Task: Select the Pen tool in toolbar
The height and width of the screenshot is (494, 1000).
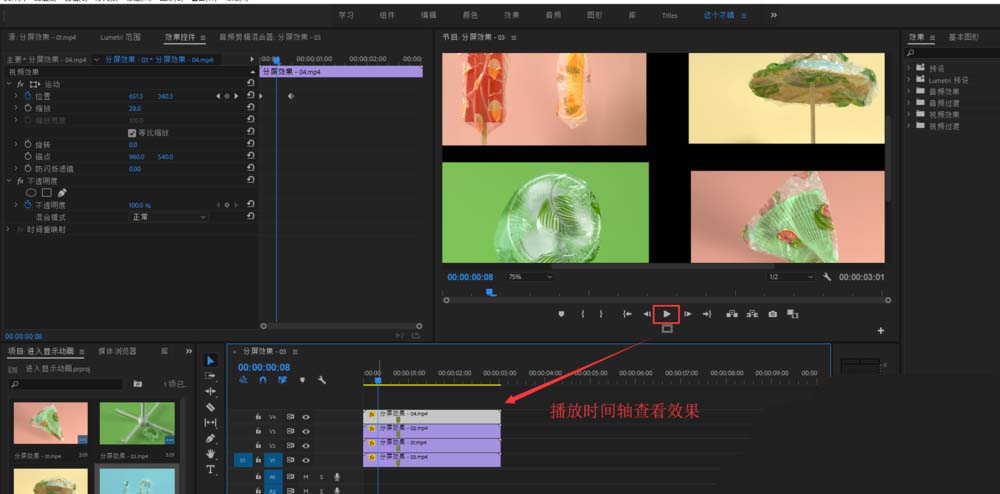Action: pos(210,438)
